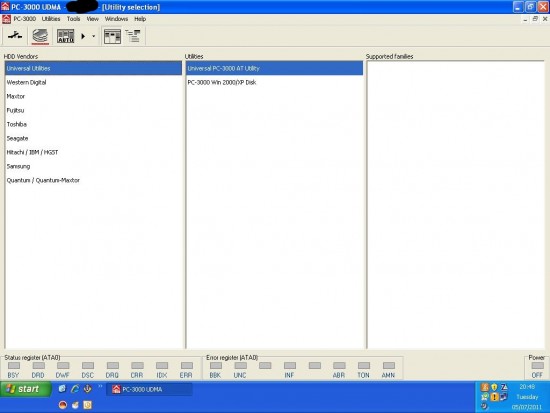Click the tree list view toolbar icon
The width and height of the screenshot is (550, 413).
click(x=133, y=36)
